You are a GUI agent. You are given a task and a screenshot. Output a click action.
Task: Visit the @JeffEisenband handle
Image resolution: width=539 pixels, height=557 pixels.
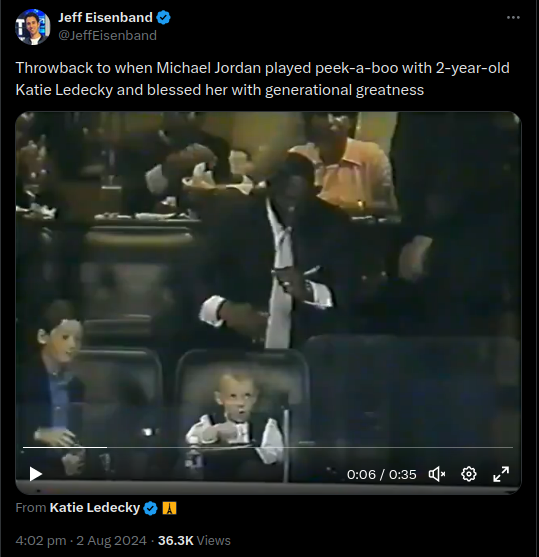point(107,36)
